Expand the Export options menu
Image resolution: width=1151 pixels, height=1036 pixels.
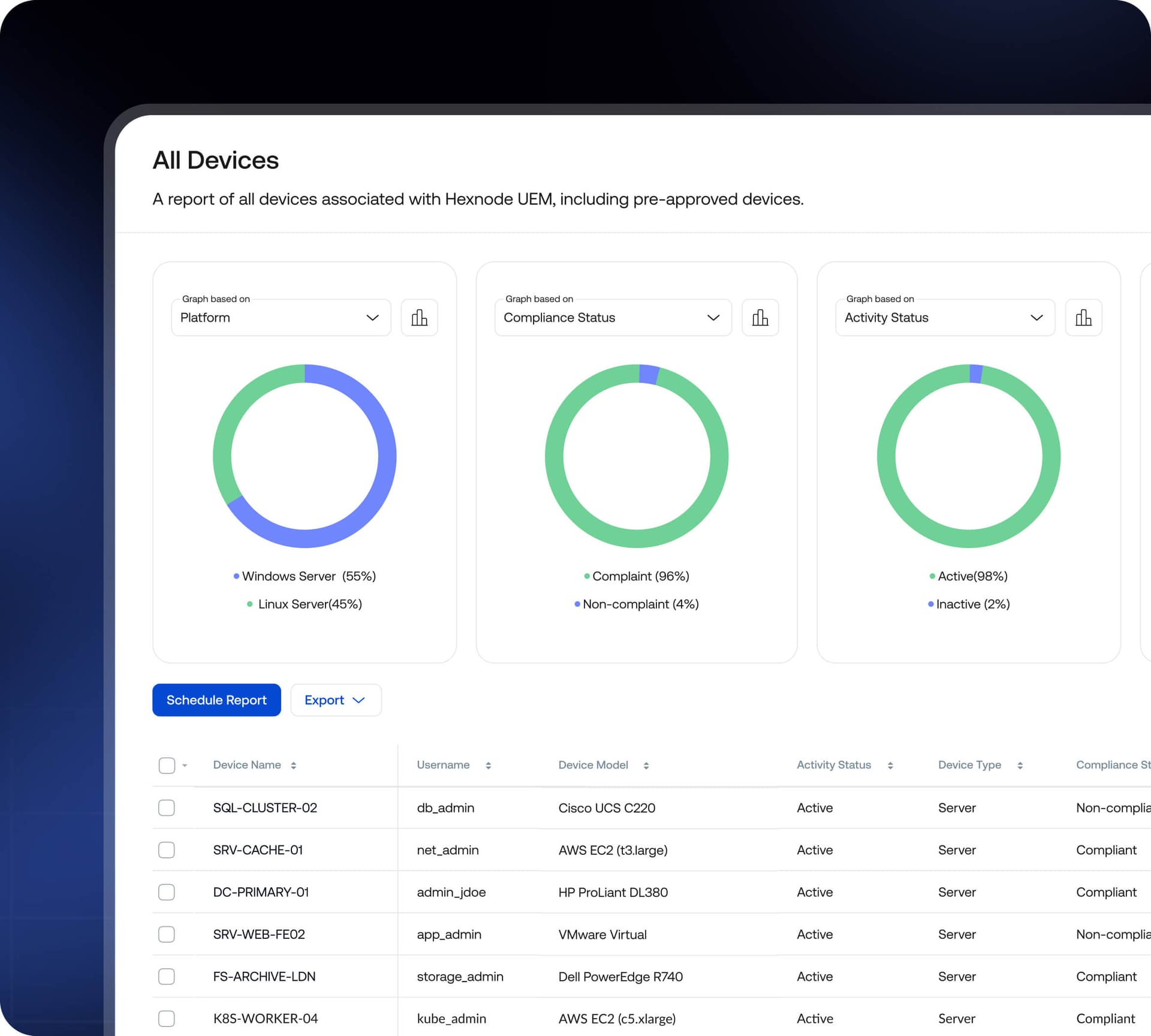coord(336,700)
